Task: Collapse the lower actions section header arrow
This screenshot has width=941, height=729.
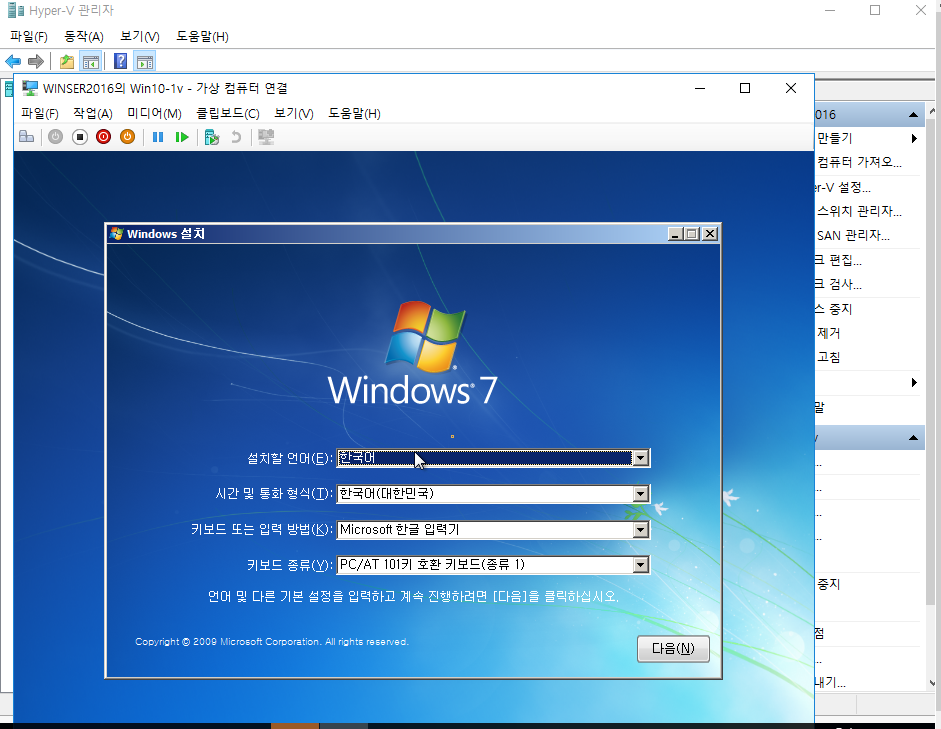Action: point(913,437)
